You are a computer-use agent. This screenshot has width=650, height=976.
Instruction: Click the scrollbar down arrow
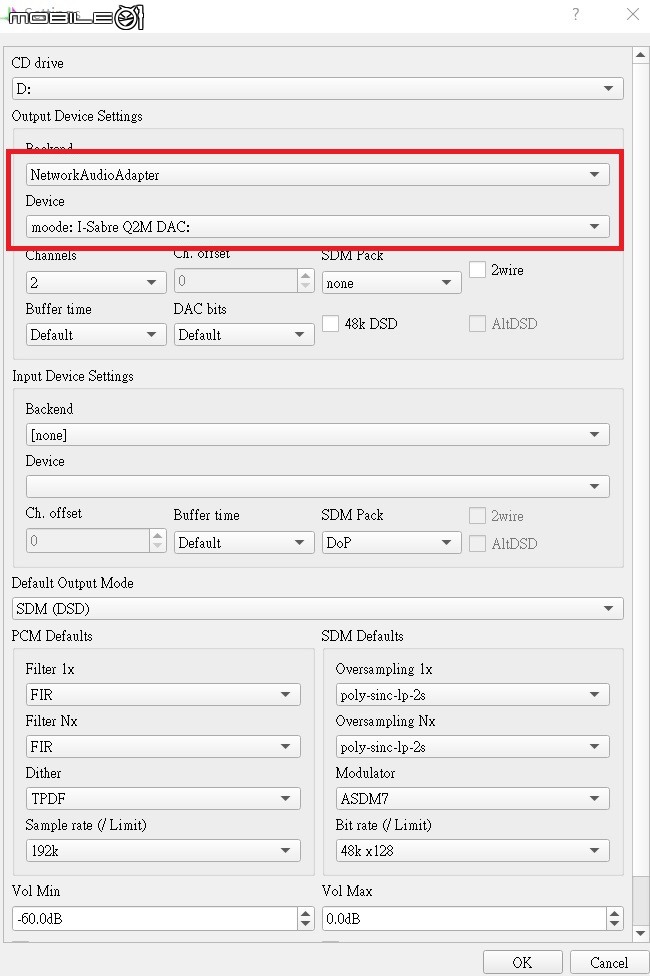tap(641, 933)
